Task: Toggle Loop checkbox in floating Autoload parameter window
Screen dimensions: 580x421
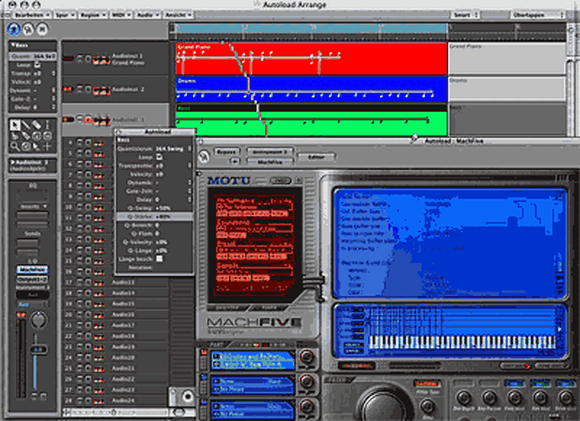Action: click(159, 157)
